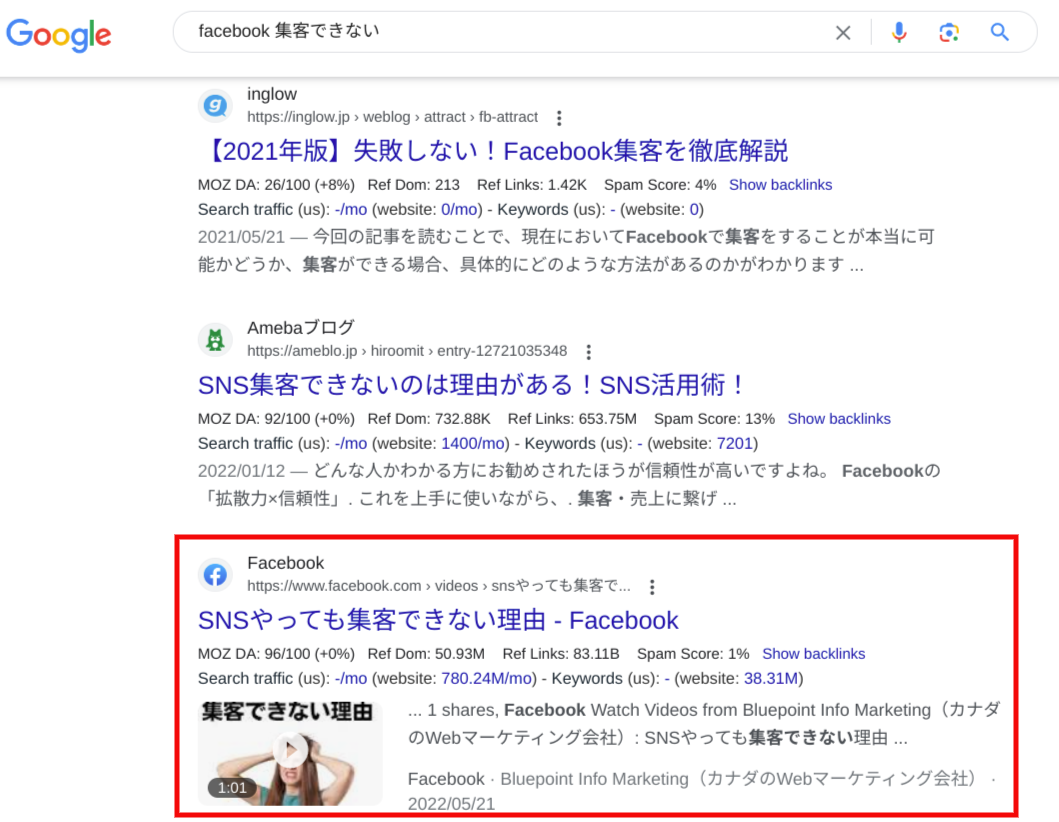Click the ameblo.jp breadcrumb URL

tap(407, 351)
